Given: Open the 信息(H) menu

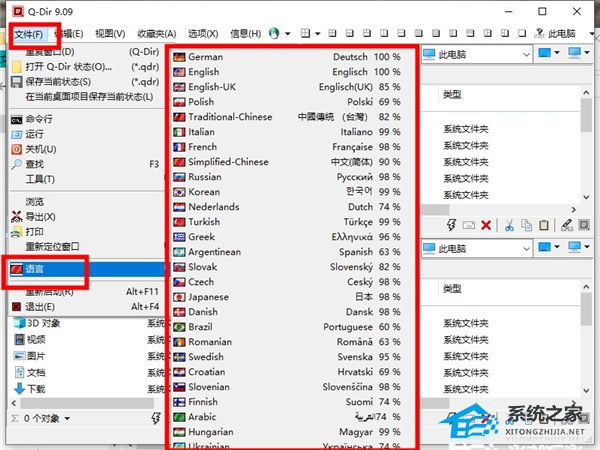Looking at the screenshot, I should click(246, 34).
